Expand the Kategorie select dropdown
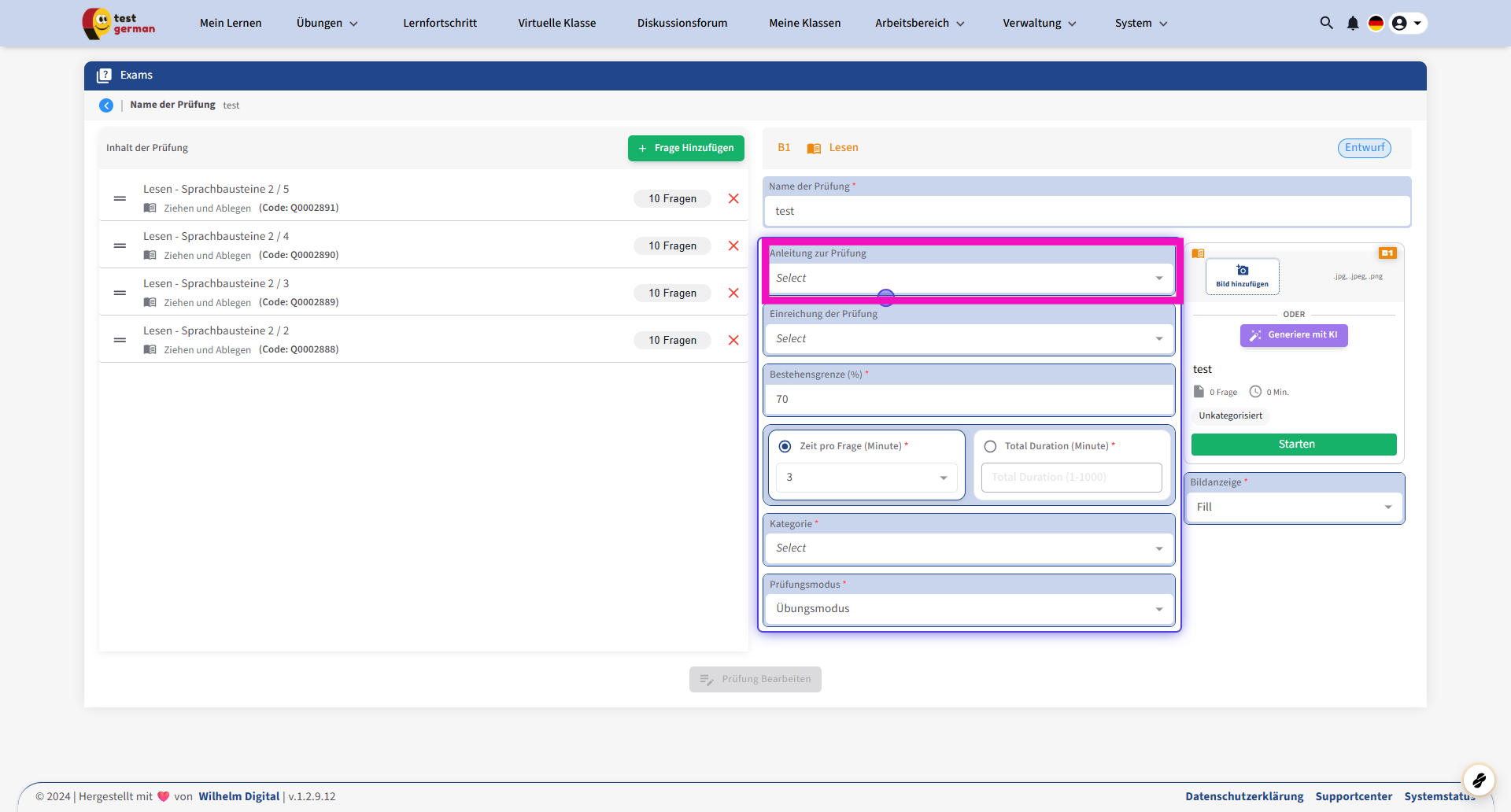This screenshot has height=812, width=1511. [969, 548]
